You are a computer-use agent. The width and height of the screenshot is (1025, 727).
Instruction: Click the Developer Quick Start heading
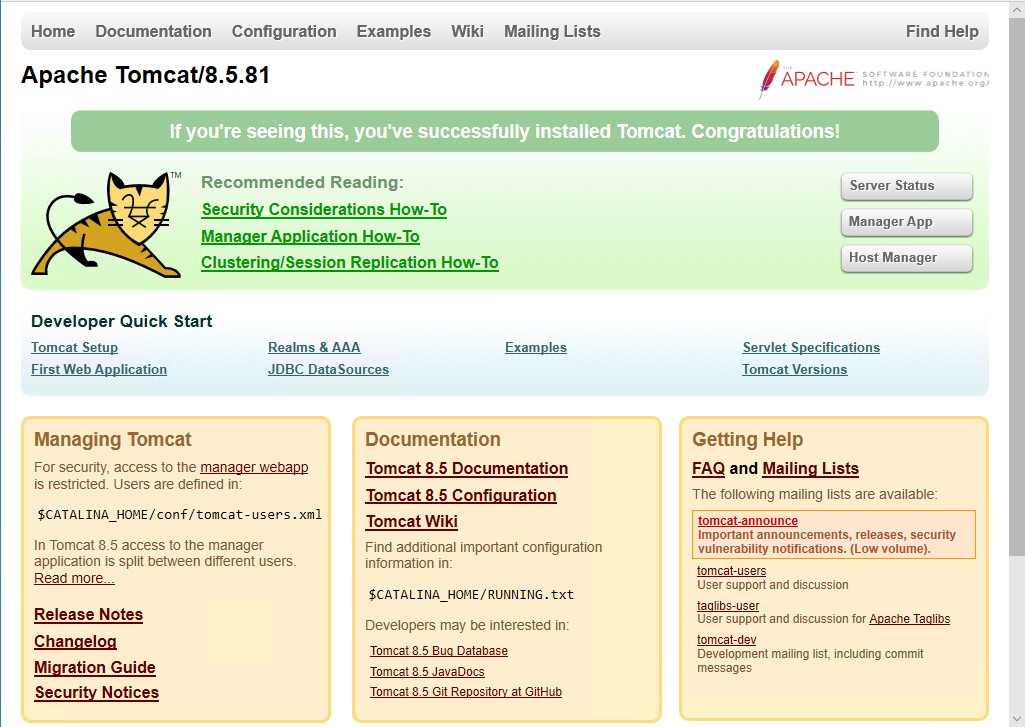(x=122, y=322)
